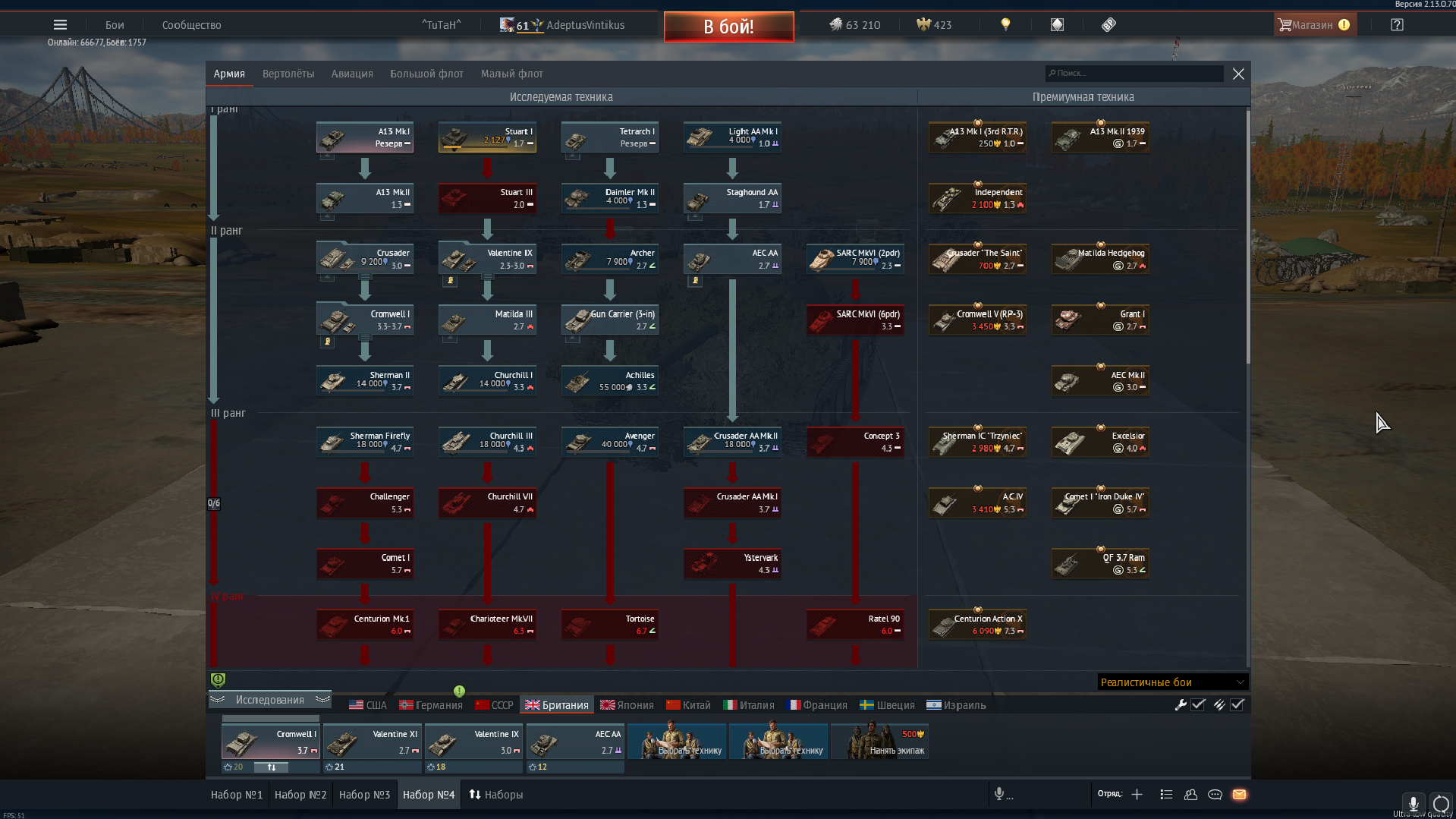The image size is (1456, 819).
Task: Select the Sherman Firefly vehicle
Action: tap(365, 442)
